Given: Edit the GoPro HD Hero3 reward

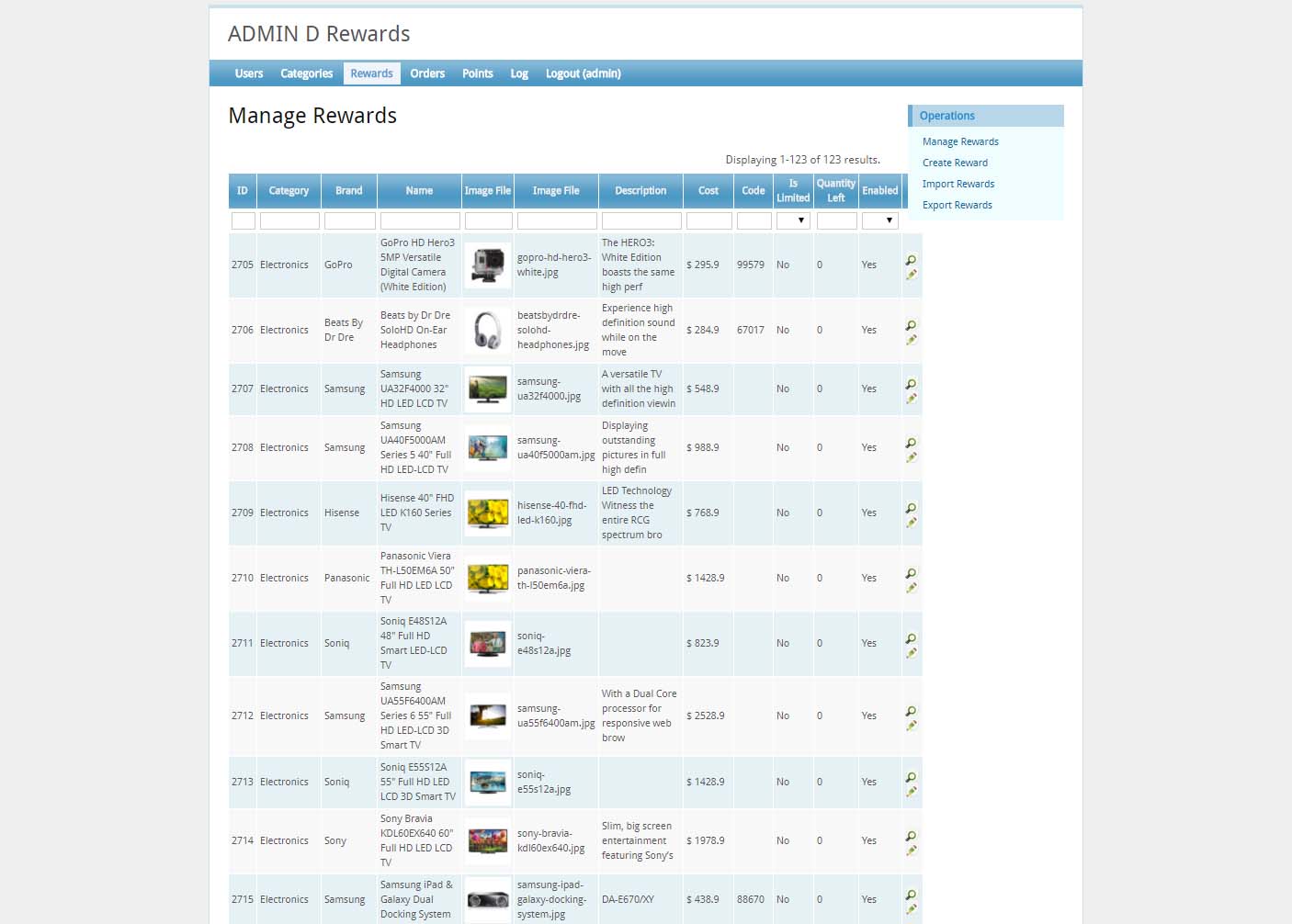Looking at the screenshot, I should click(x=912, y=275).
